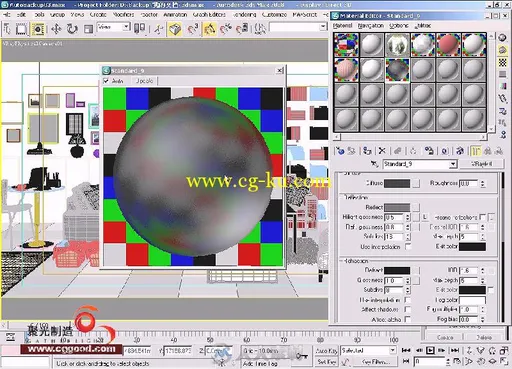Click the L lock button beside Hilight glossiness
This screenshot has width=512, height=369.
click(x=425, y=217)
